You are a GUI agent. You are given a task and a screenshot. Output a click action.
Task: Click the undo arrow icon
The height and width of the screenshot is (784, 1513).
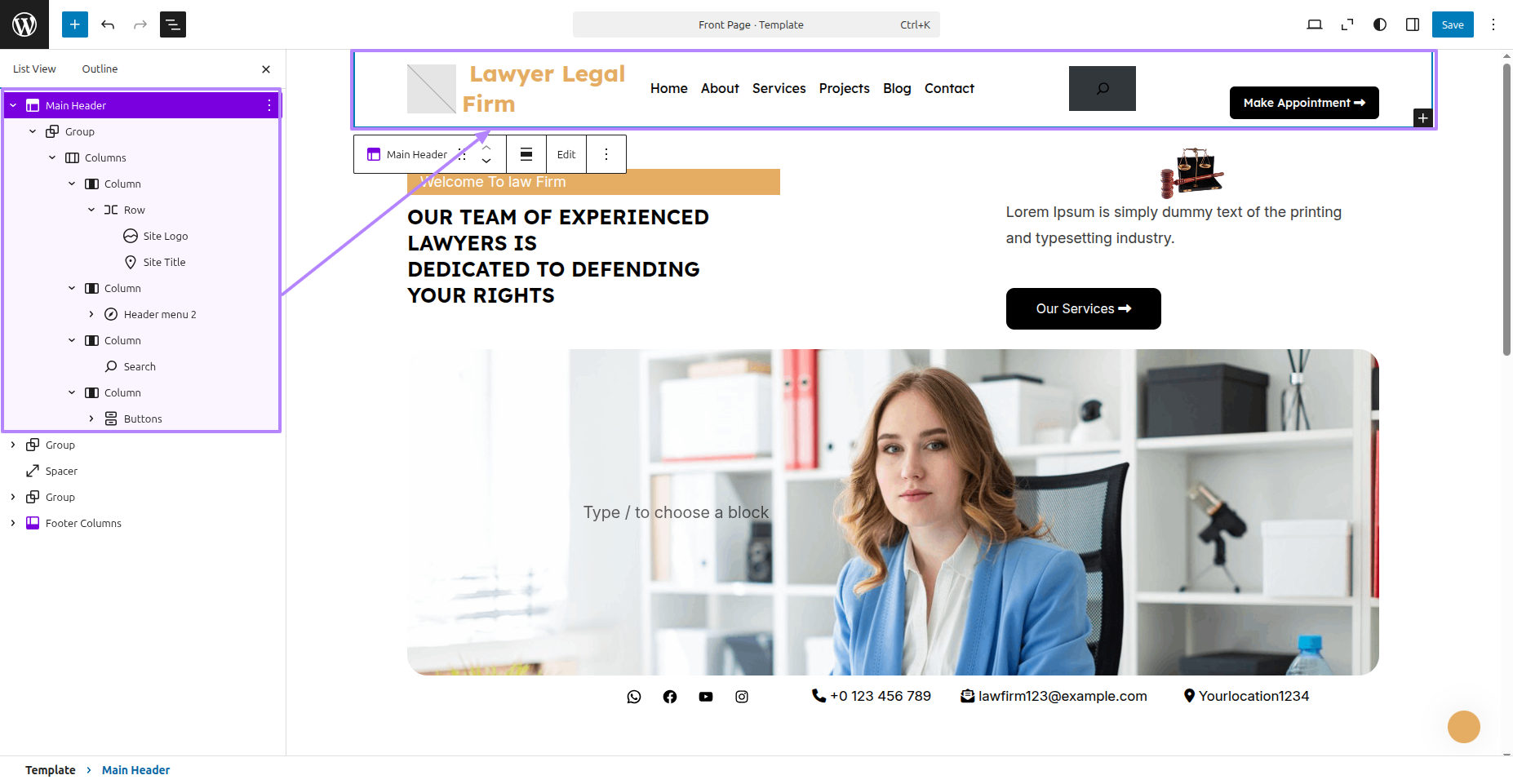tap(108, 24)
